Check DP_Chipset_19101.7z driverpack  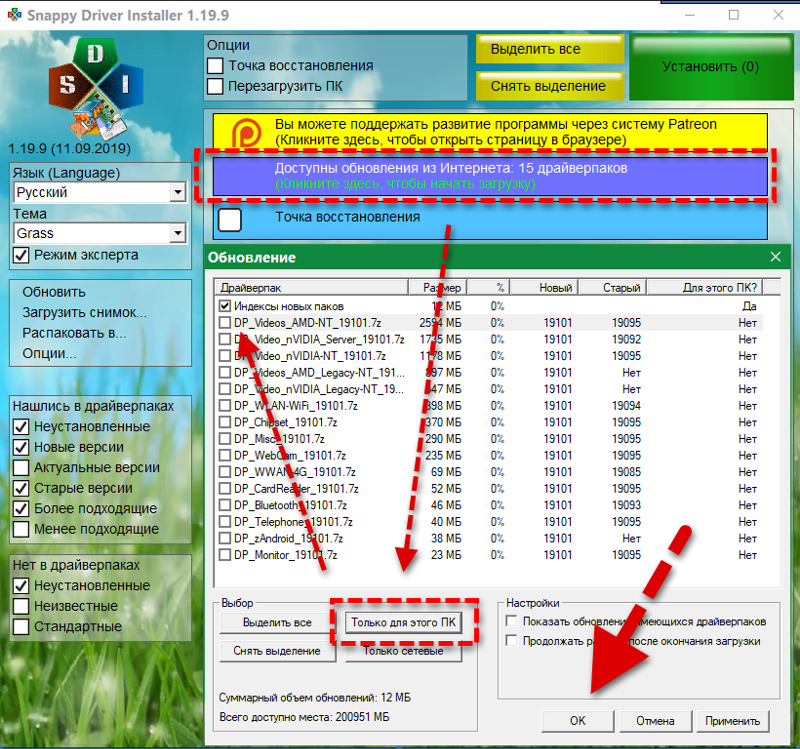pos(224,422)
